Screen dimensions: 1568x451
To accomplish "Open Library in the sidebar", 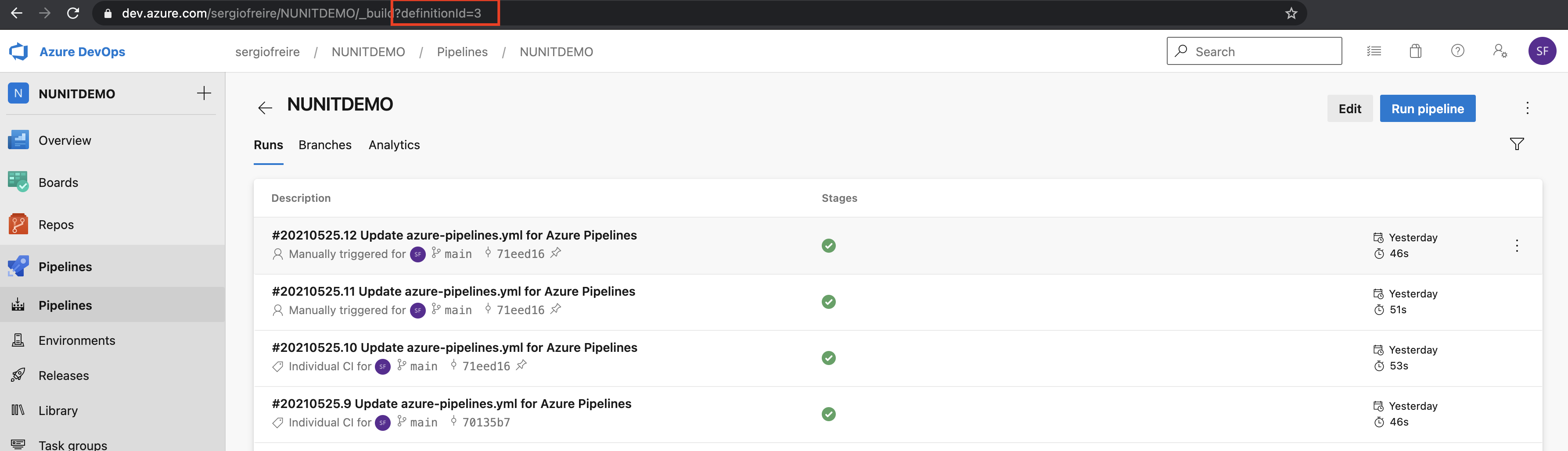I will point(113,411).
